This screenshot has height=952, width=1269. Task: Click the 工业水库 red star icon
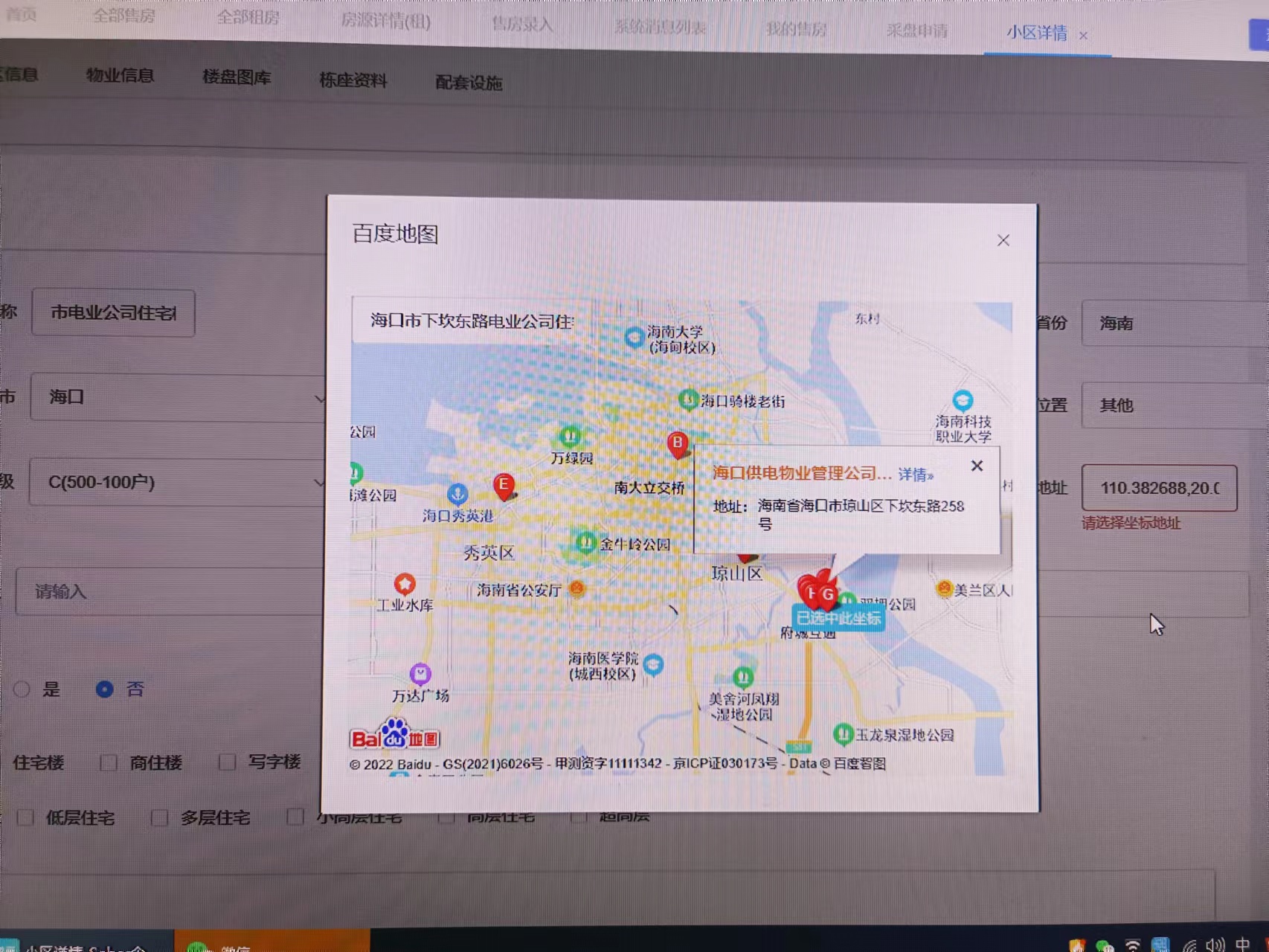(404, 583)
